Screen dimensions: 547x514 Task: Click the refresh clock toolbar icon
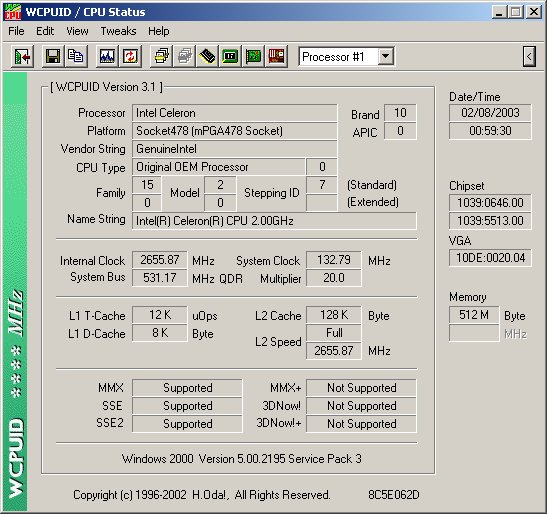130,56
